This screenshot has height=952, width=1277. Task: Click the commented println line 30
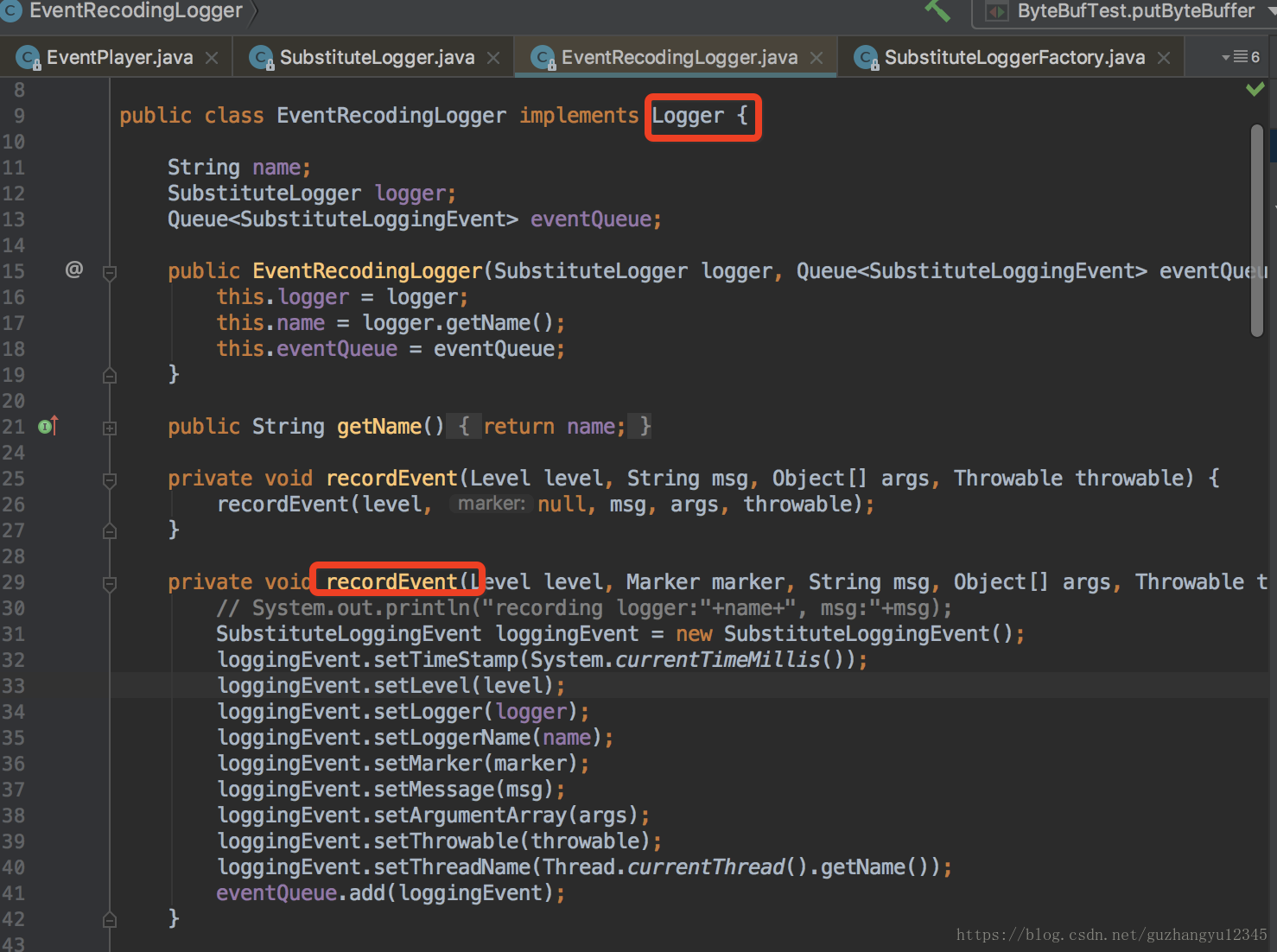[x=584, y=608]
